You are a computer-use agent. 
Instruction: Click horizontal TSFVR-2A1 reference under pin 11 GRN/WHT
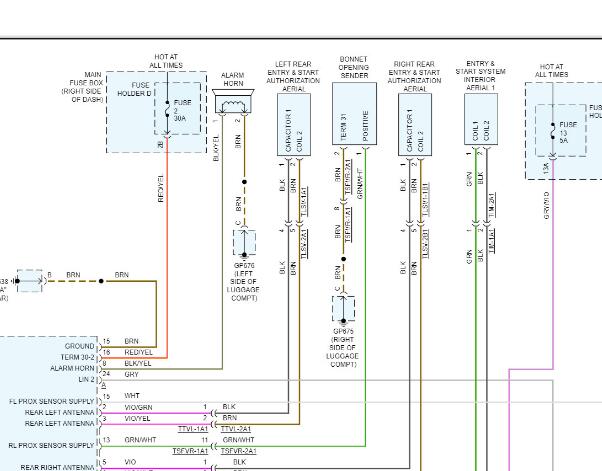click(238, 451)
